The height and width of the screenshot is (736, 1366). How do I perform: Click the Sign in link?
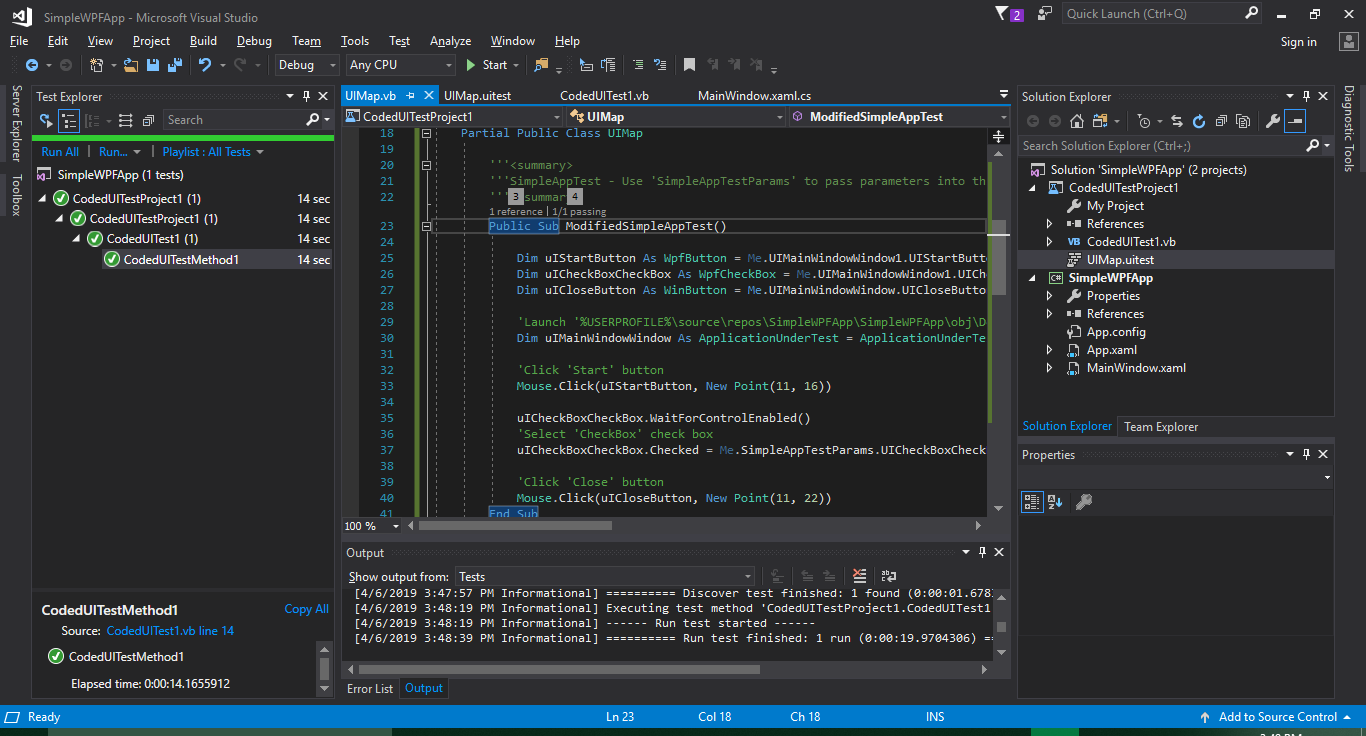coord(1298,42)
